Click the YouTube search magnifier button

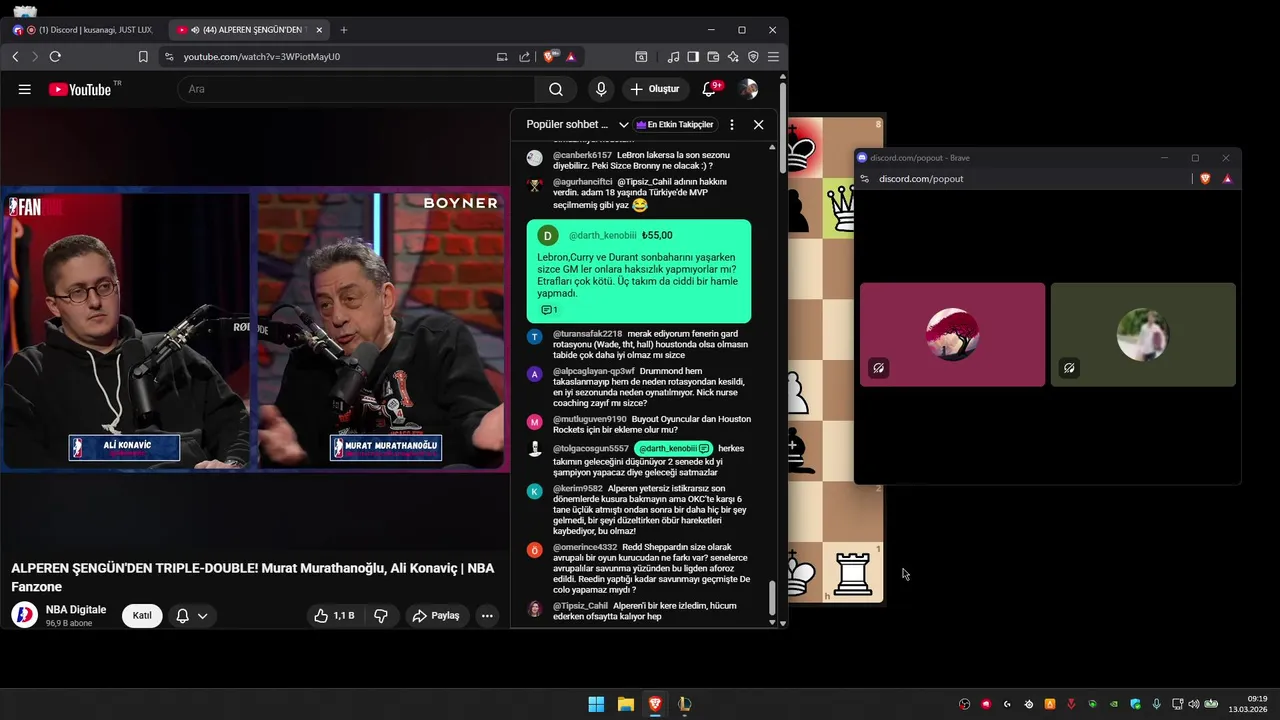coord(556,89)
